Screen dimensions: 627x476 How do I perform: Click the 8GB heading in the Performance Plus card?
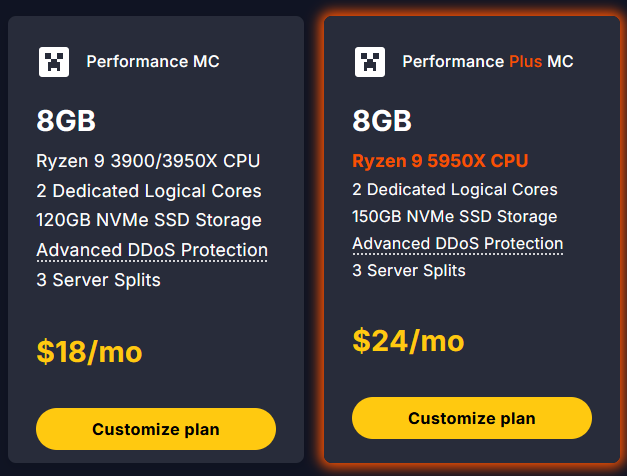(382, 122)
